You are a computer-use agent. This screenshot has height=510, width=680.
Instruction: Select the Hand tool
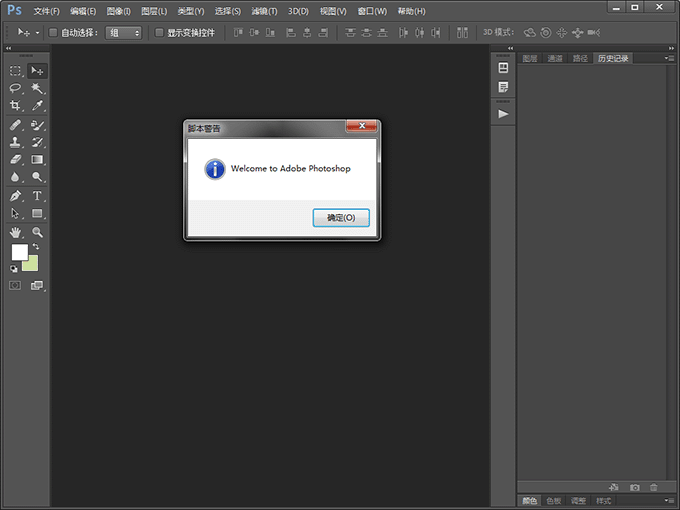15,232
